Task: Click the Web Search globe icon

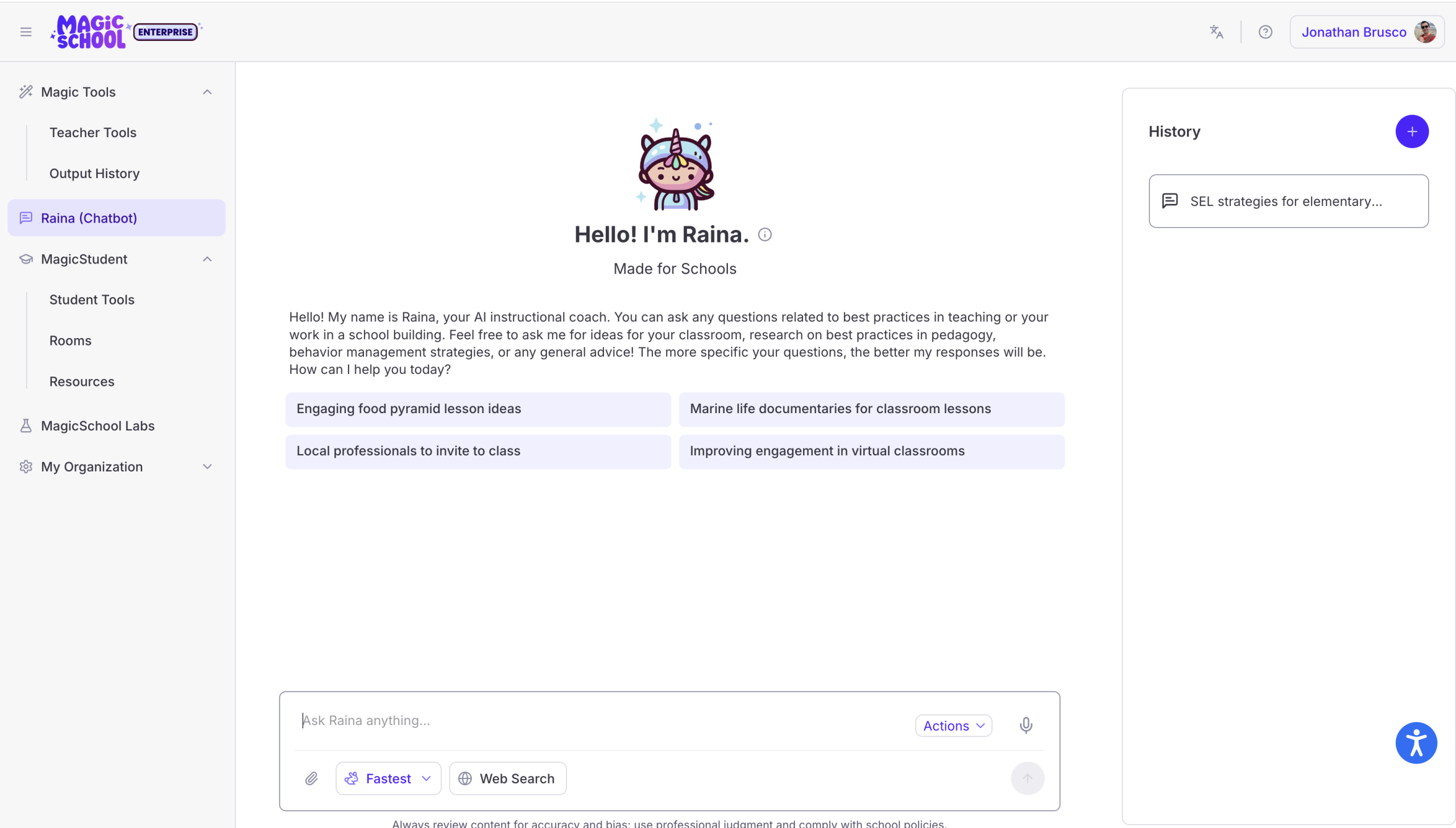Action: pyautogui.click(x=465, y=778)
